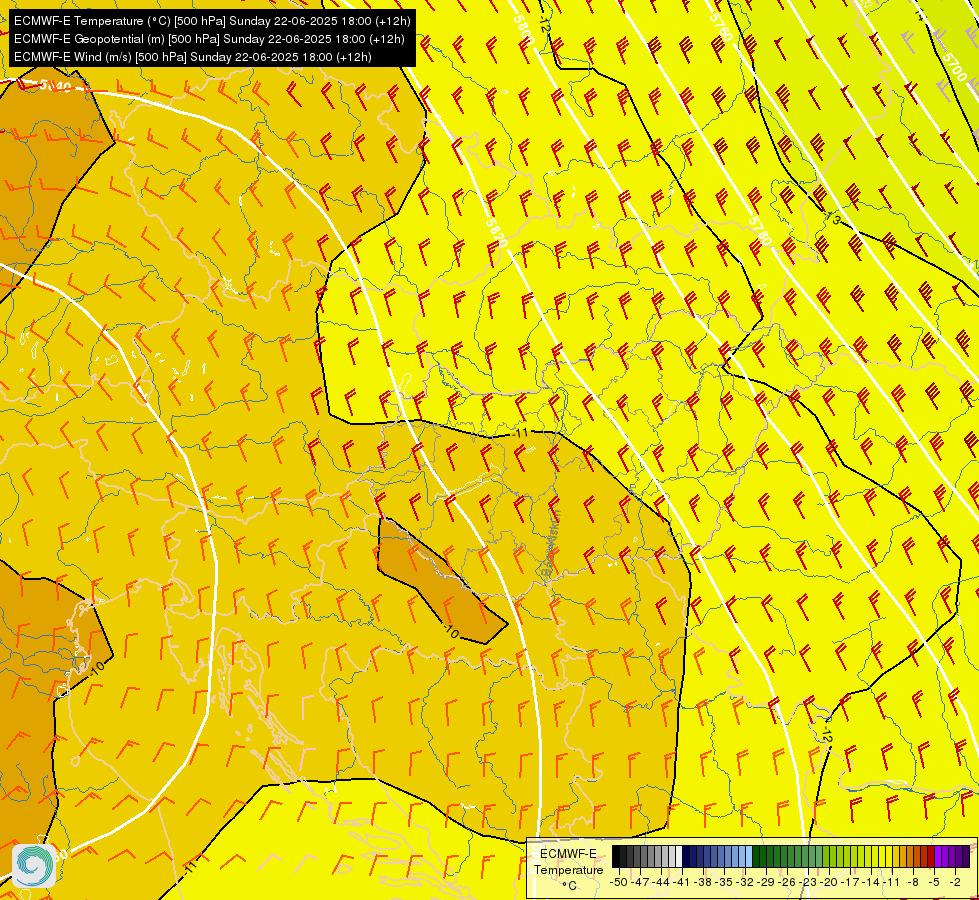Pick the white swatch in the legend
Image resolution: width=979 pixels, height=900 pixels.
point(679,856)
